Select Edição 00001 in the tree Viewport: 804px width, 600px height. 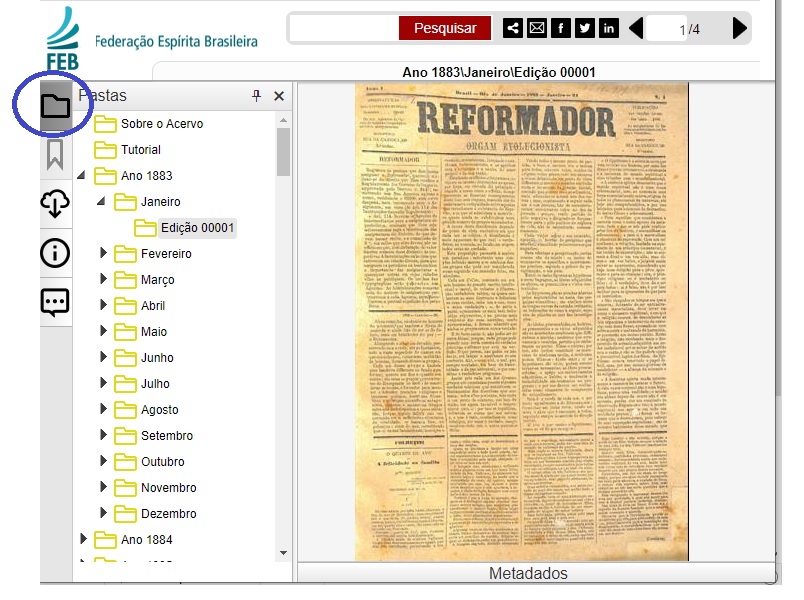[197, 228]
